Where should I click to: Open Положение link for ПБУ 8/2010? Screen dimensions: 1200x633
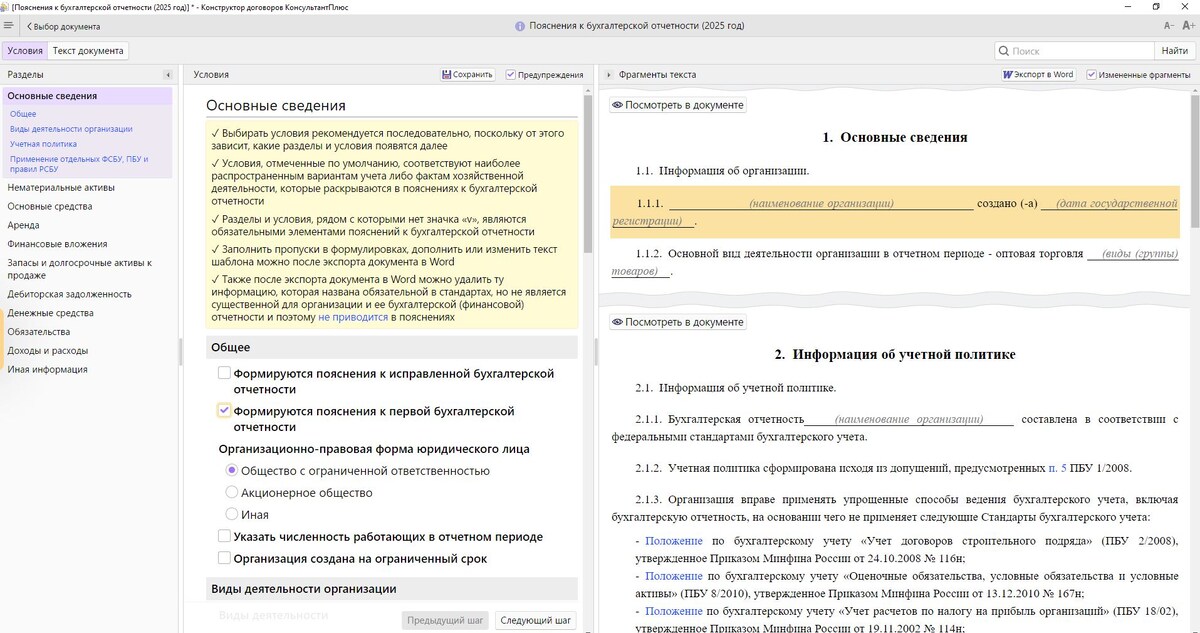point(673,577)
